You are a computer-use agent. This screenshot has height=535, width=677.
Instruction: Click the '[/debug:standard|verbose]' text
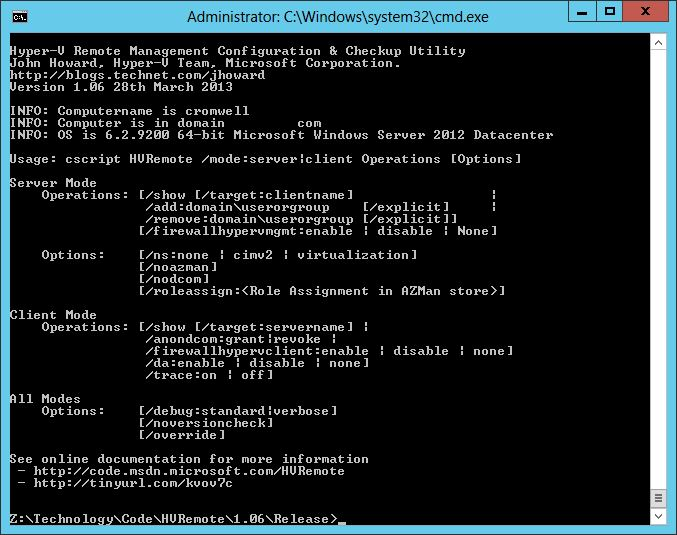pos(237,411)
